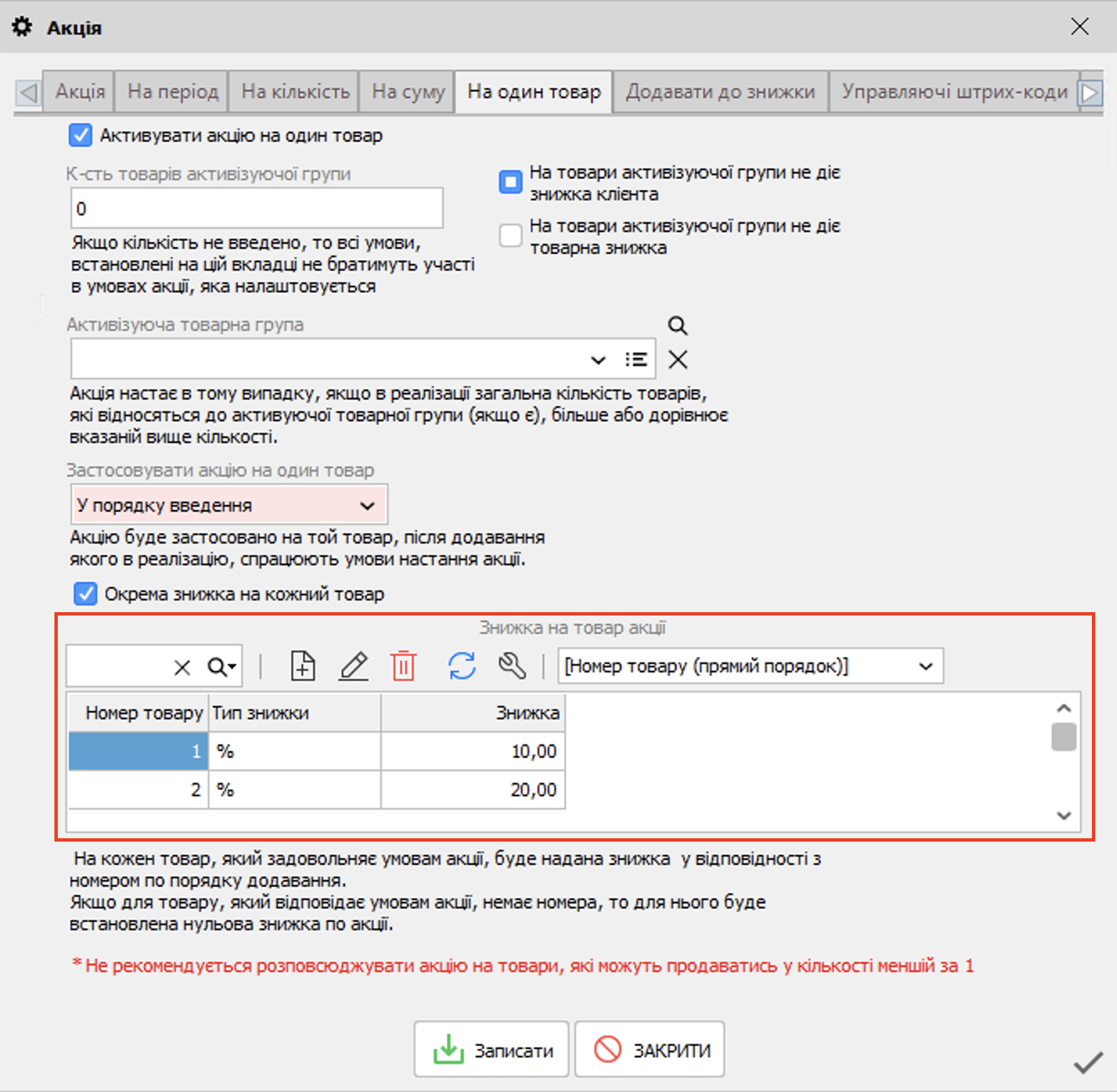Expand the 'Активізуюча товарна група' dropdown arrow
This screenshot has height=1092, width=1117.
[x=598, y=360]
